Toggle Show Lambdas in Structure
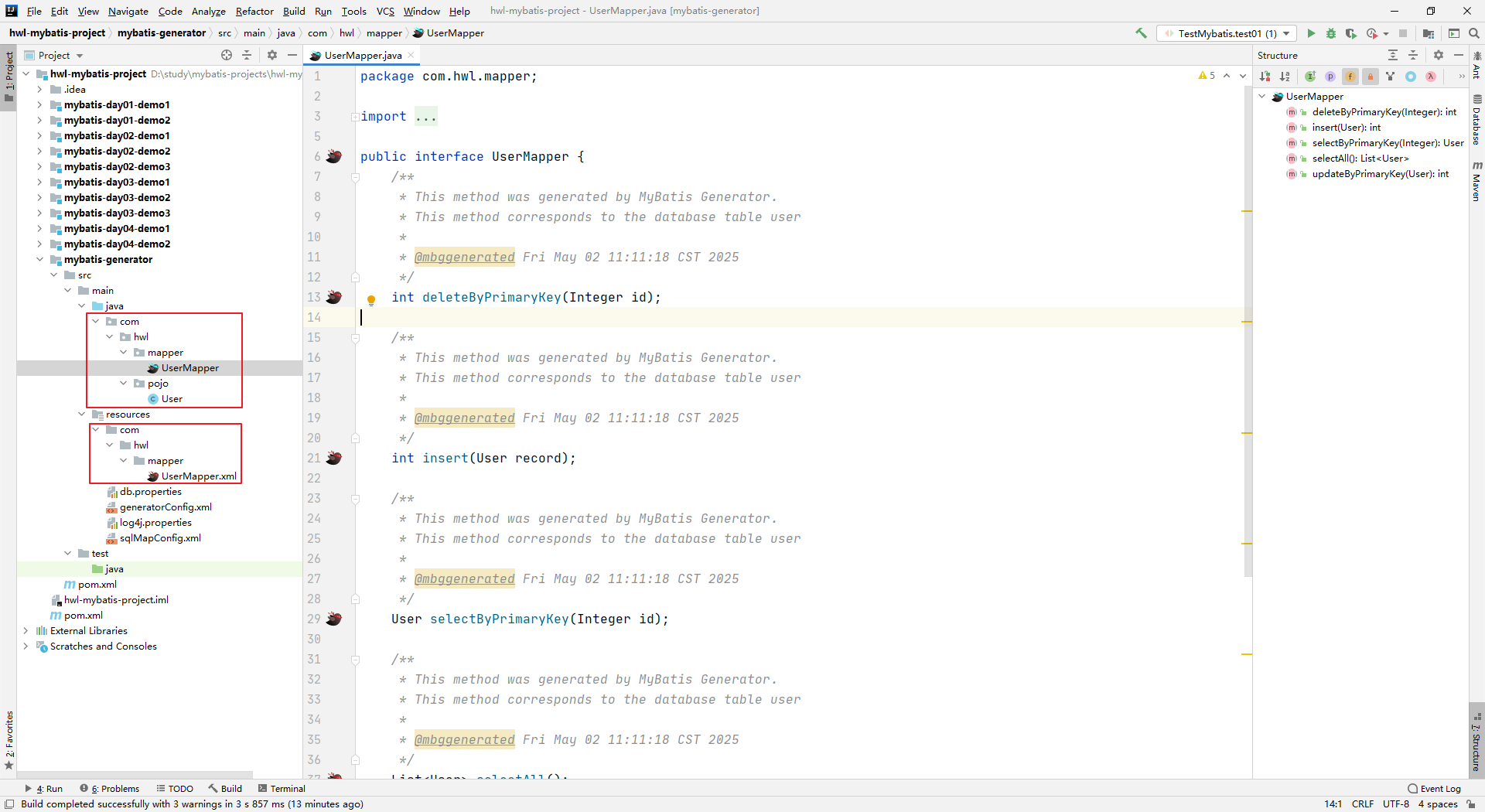This screenshot has width=1485, height=812. (x=1431, y=77)
